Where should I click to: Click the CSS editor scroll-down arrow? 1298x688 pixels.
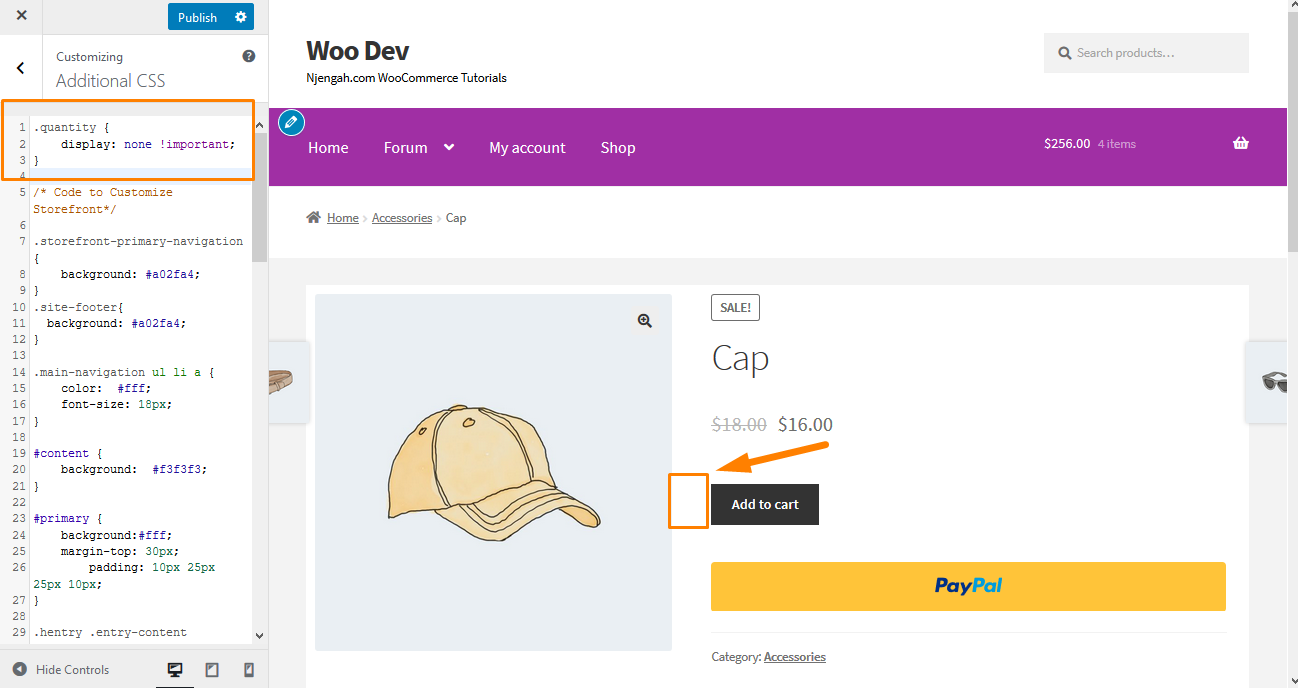[260, 634]
